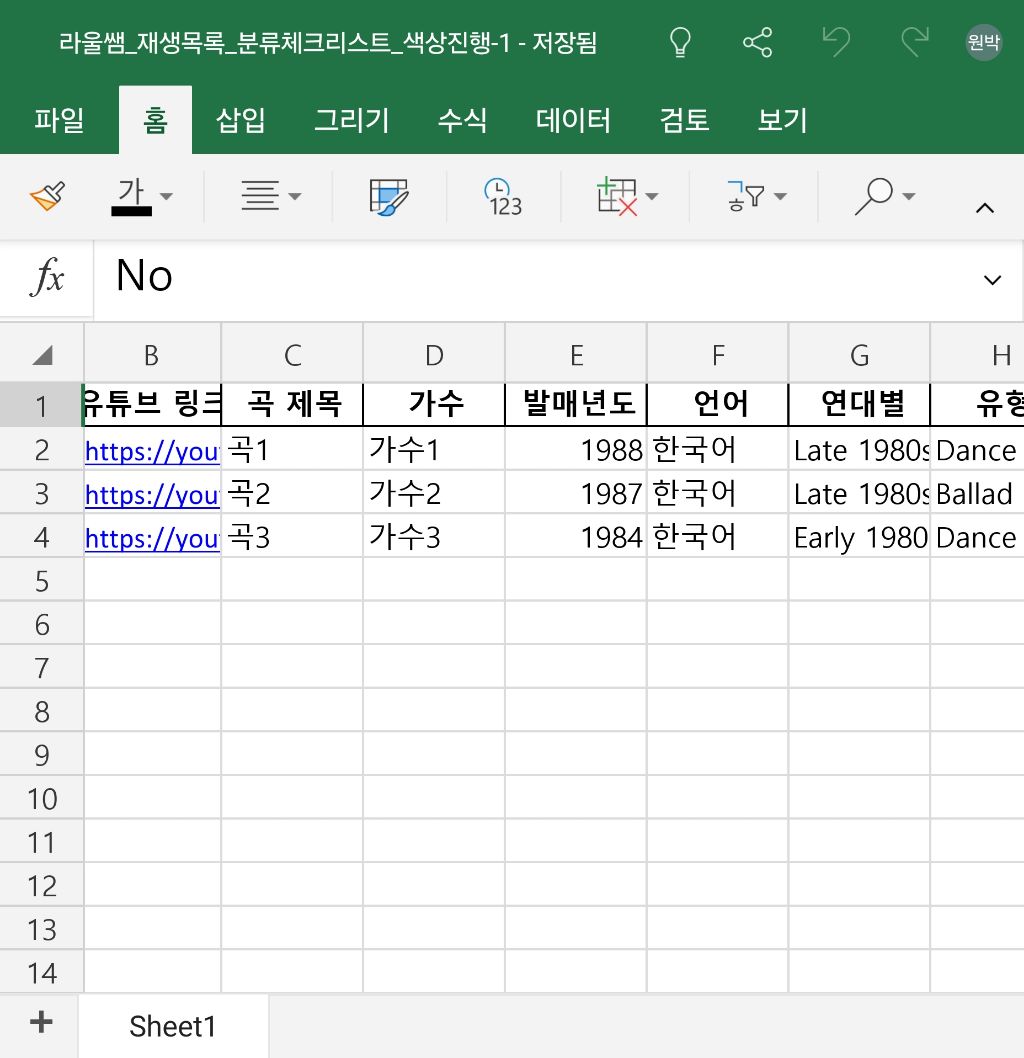Expand the font color dropdown
This screenshot has width=1024, height=1058.
coord(166,197)
